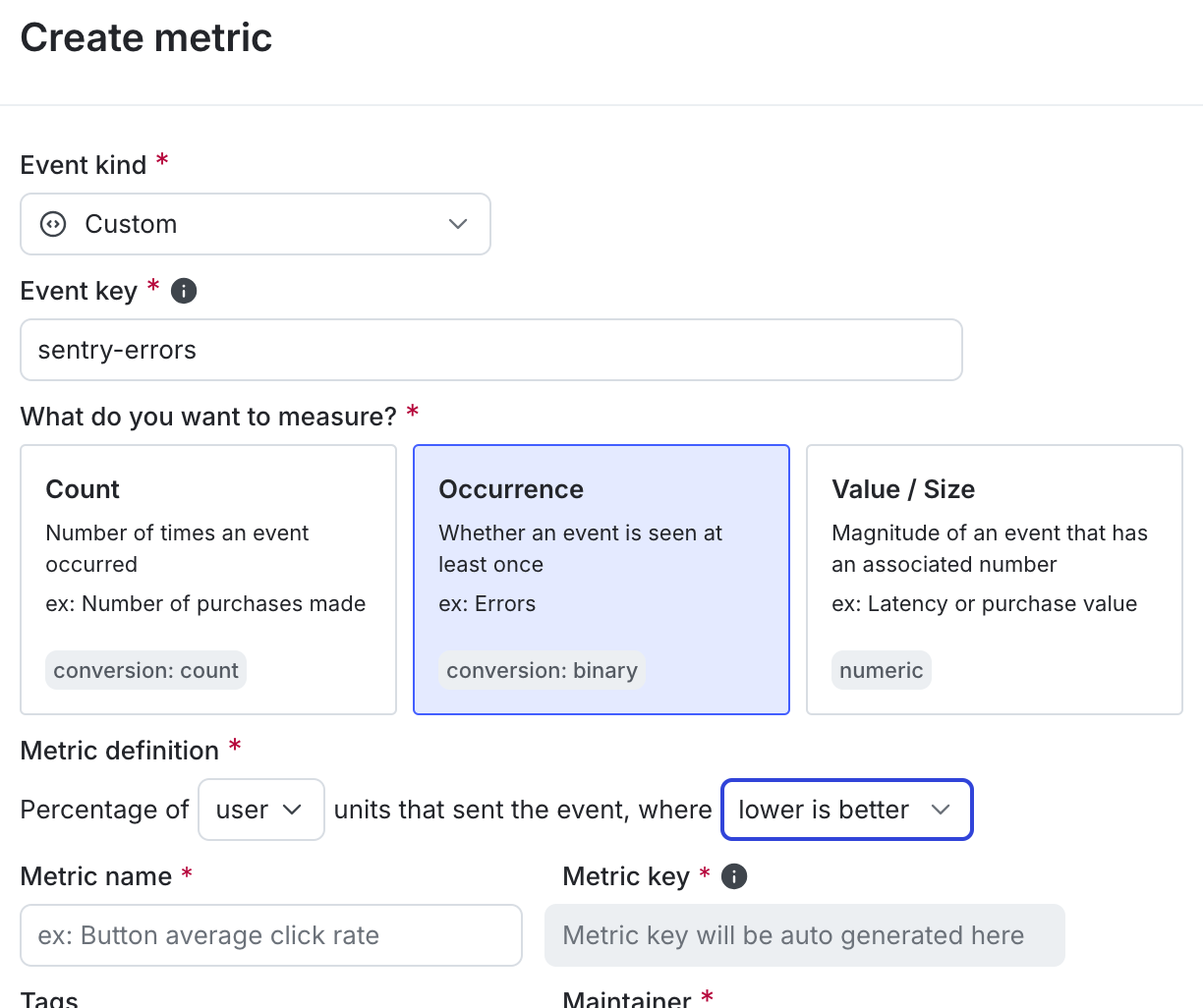Select the Count measurement card

[x=208, y=579]
